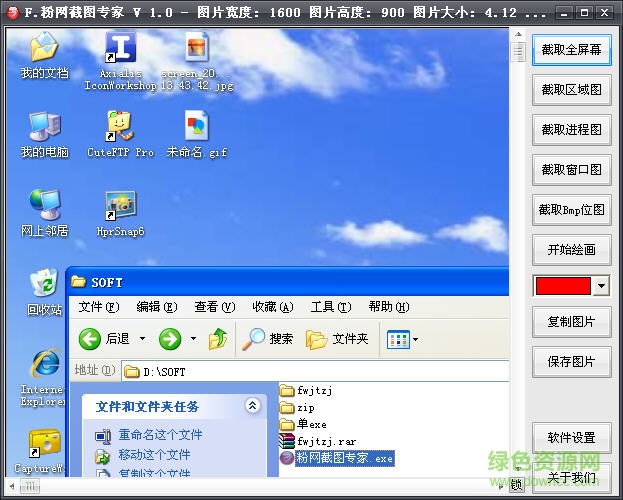Select the 单exe folder
The image size is (623, 500).
point(303,424)
